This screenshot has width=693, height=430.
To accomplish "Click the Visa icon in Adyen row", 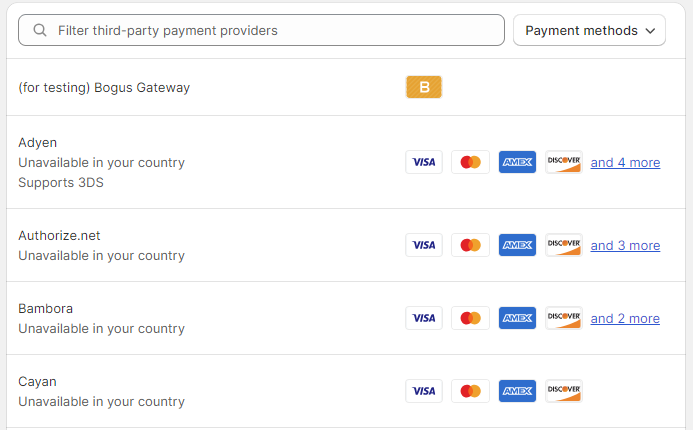I will [x=424, y=162].
